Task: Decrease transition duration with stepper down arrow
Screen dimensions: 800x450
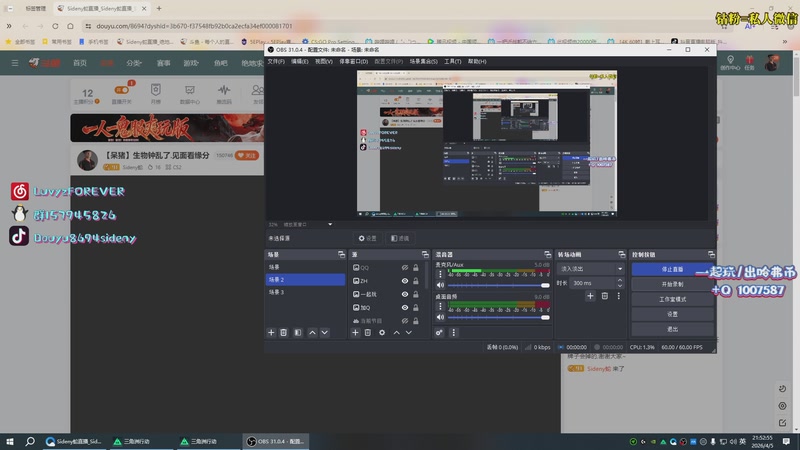Action: [x=620, y=286]
